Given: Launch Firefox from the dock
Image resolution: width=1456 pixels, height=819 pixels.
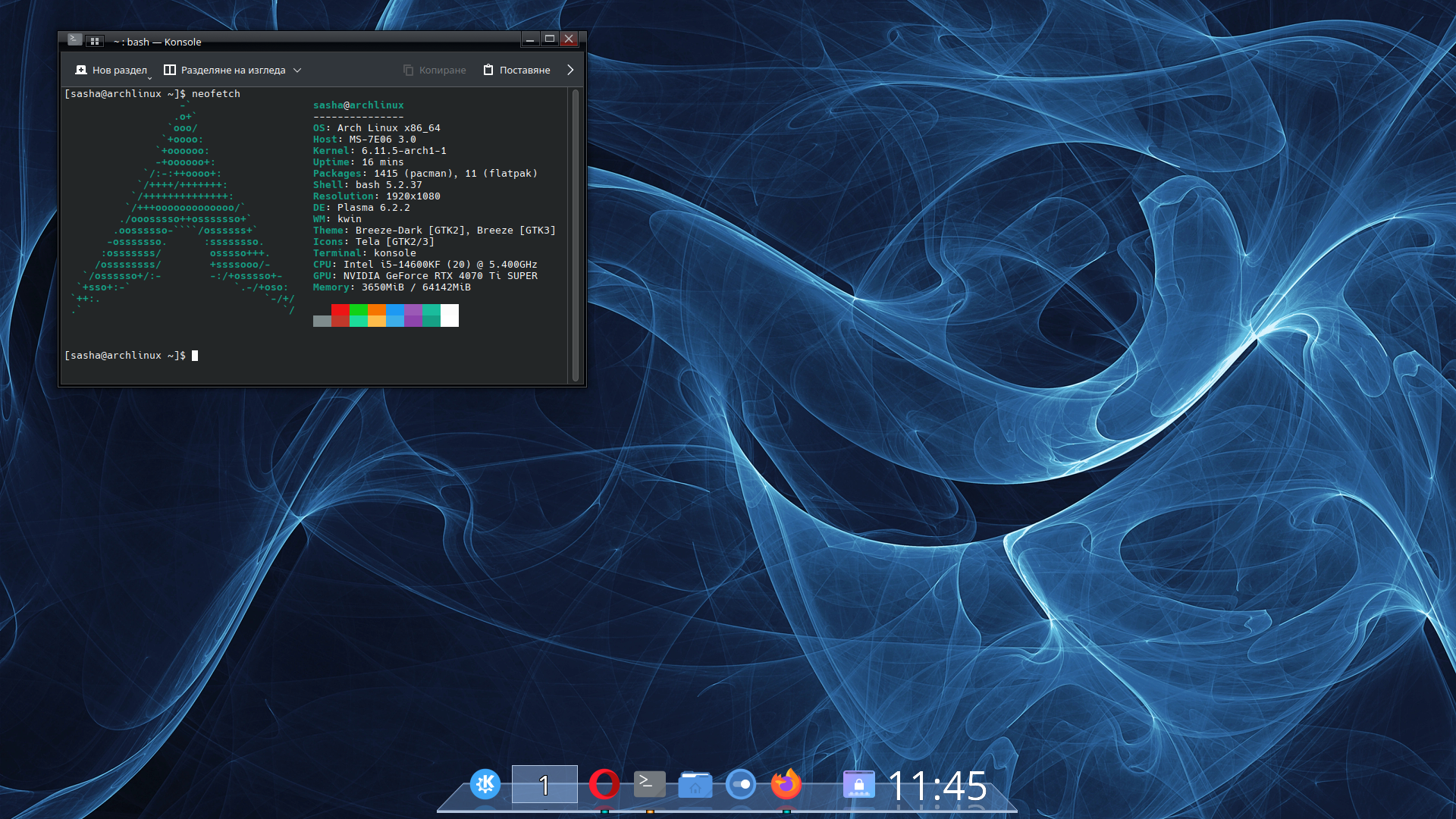Looking at the screenshot, I should point(786,784).
